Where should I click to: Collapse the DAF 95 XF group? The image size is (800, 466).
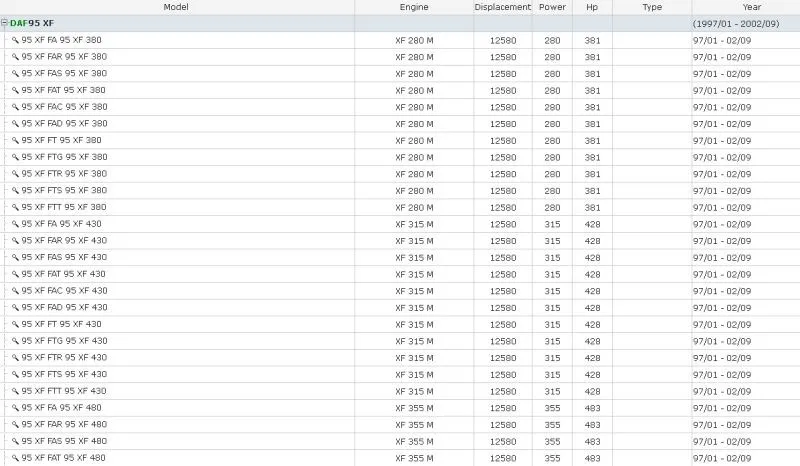click(4, 23)
